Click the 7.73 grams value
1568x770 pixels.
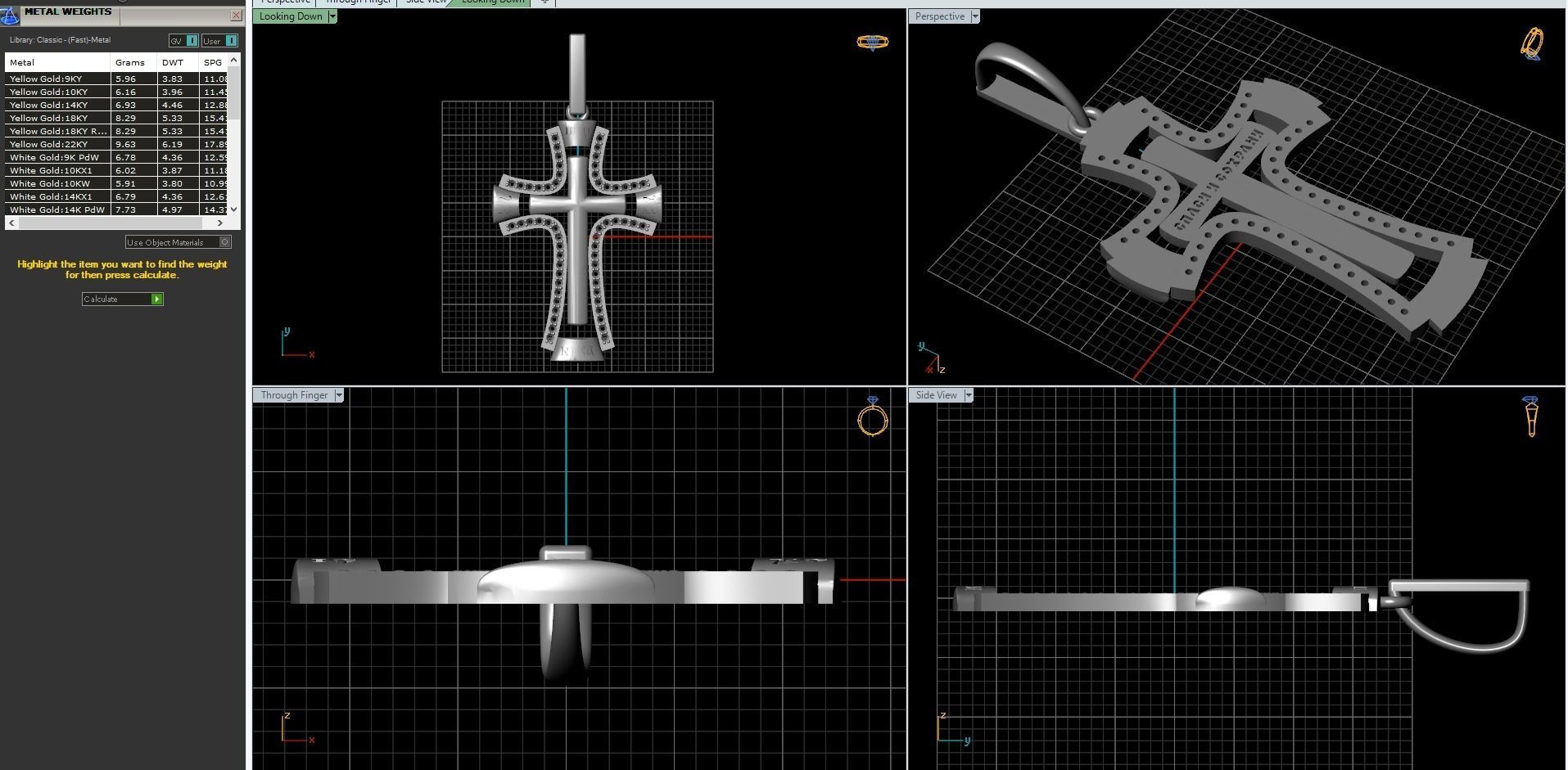tap(125, 209)
